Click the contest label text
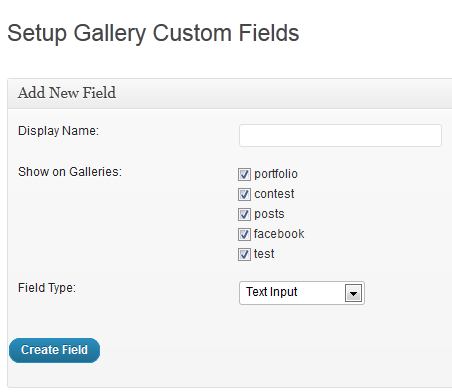452x392 pixels. (x=274, y=194)
